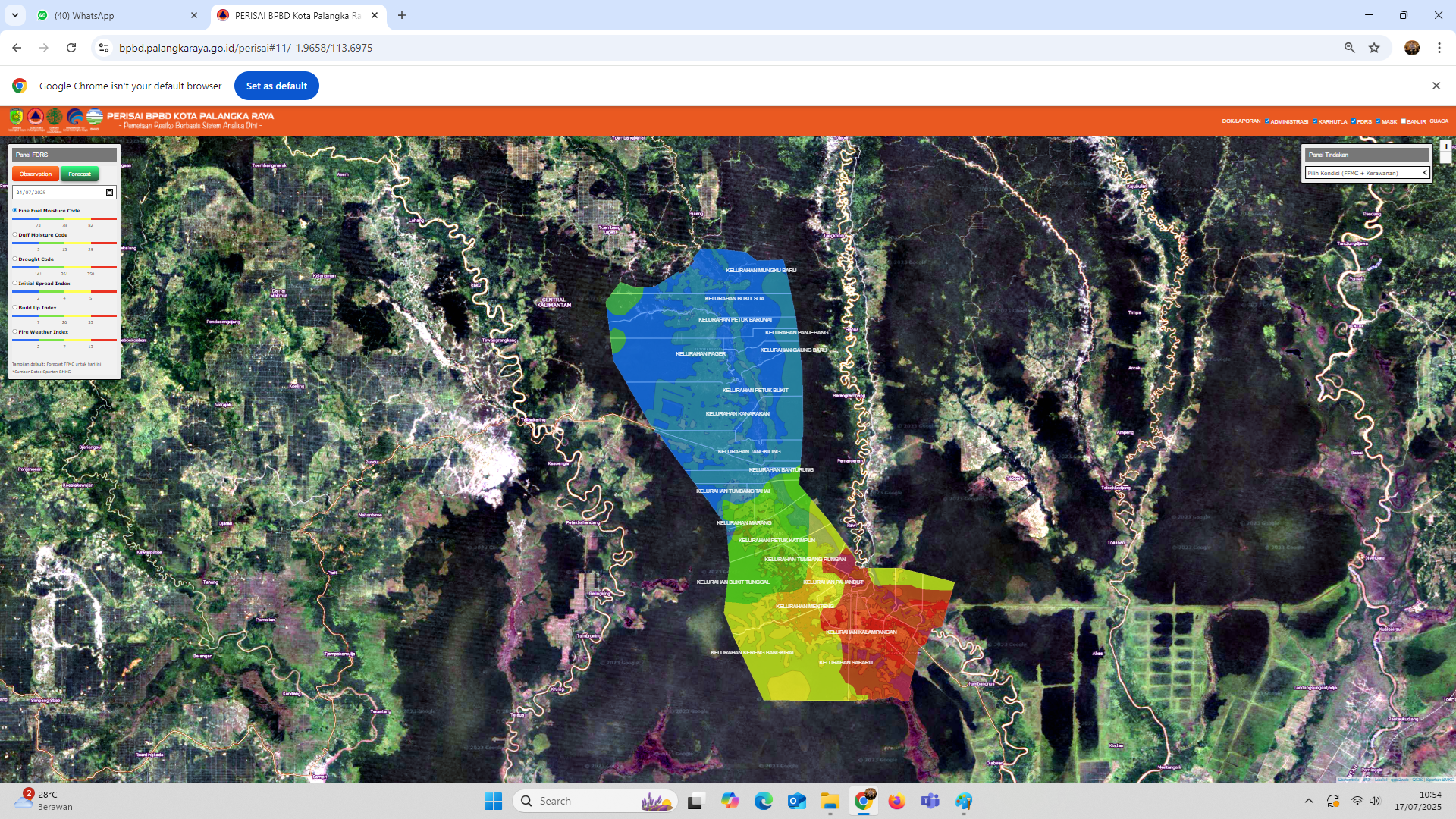Dismiss the default browser notification bar

tap(1436, 86)
